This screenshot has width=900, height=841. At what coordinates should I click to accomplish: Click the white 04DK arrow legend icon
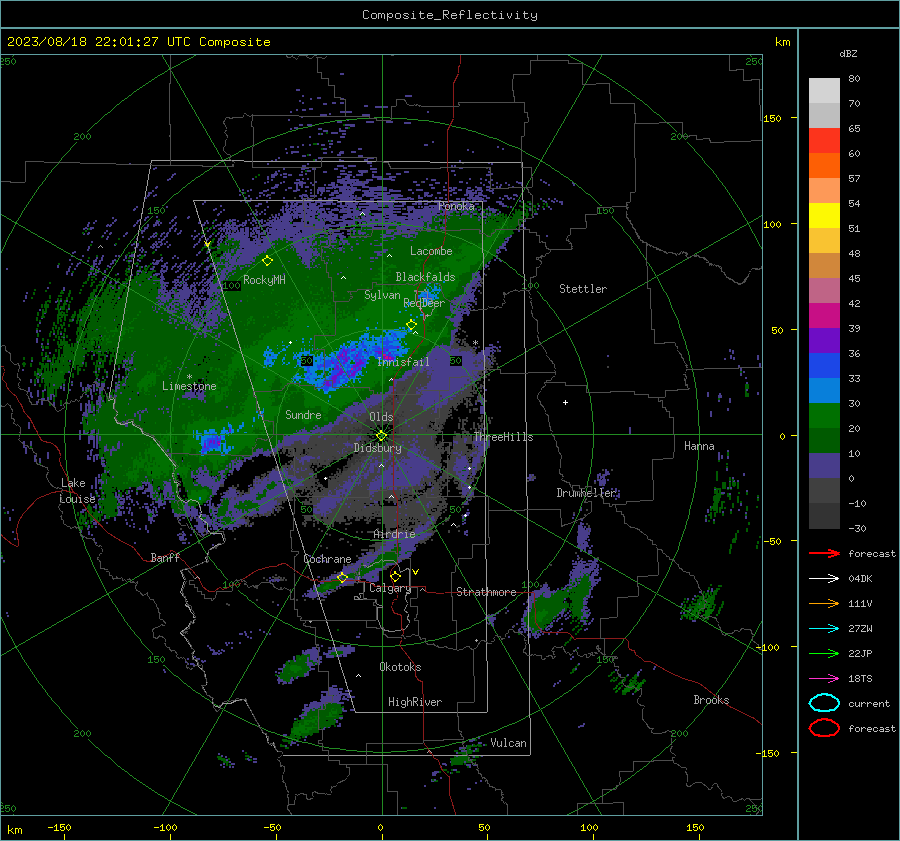pos(824,578)
